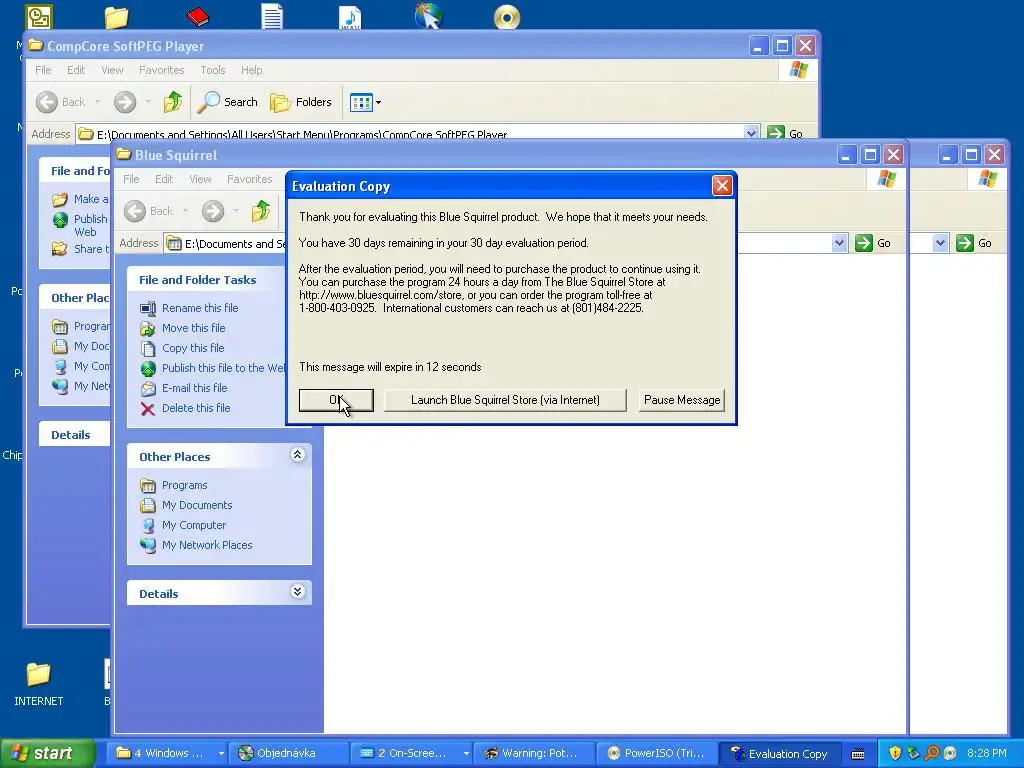Open View menu in Blue Squirrel window
Viewport: 1024px width, 768px height.
click(200, 179)
